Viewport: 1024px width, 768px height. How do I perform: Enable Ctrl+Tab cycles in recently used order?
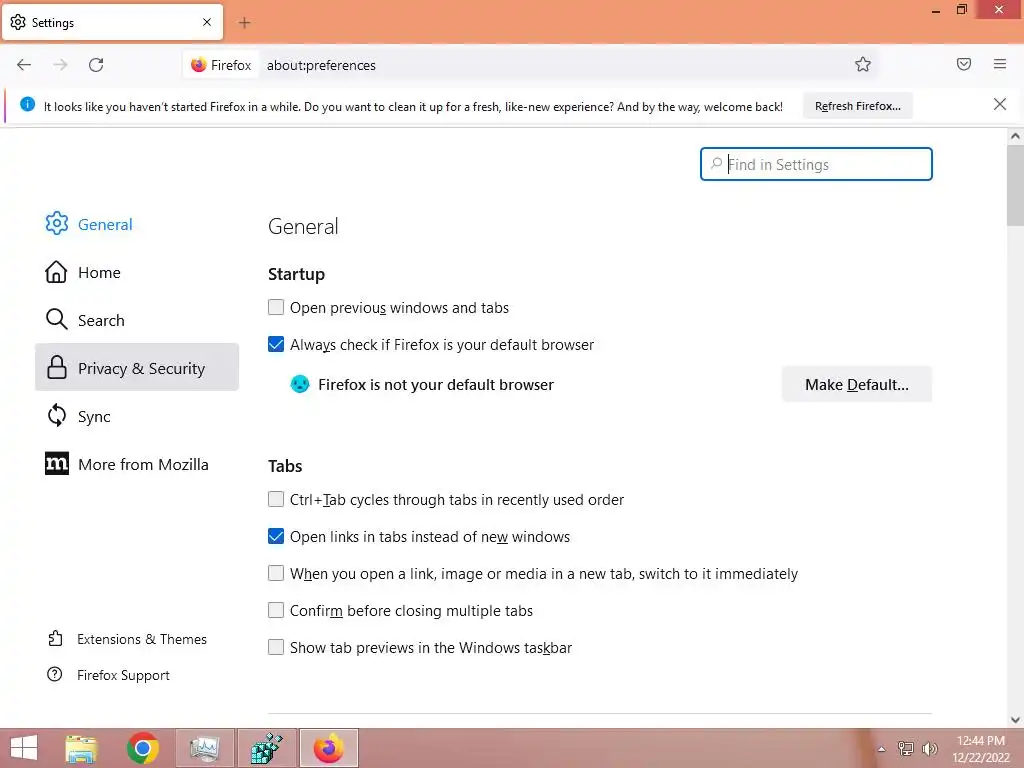click(276, 499)
